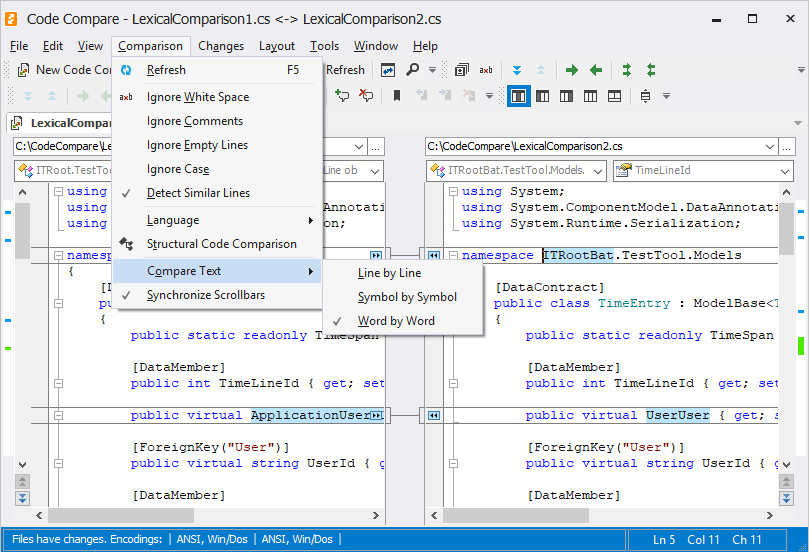Click the green right arrow copy icon

[x=572, y=70]
